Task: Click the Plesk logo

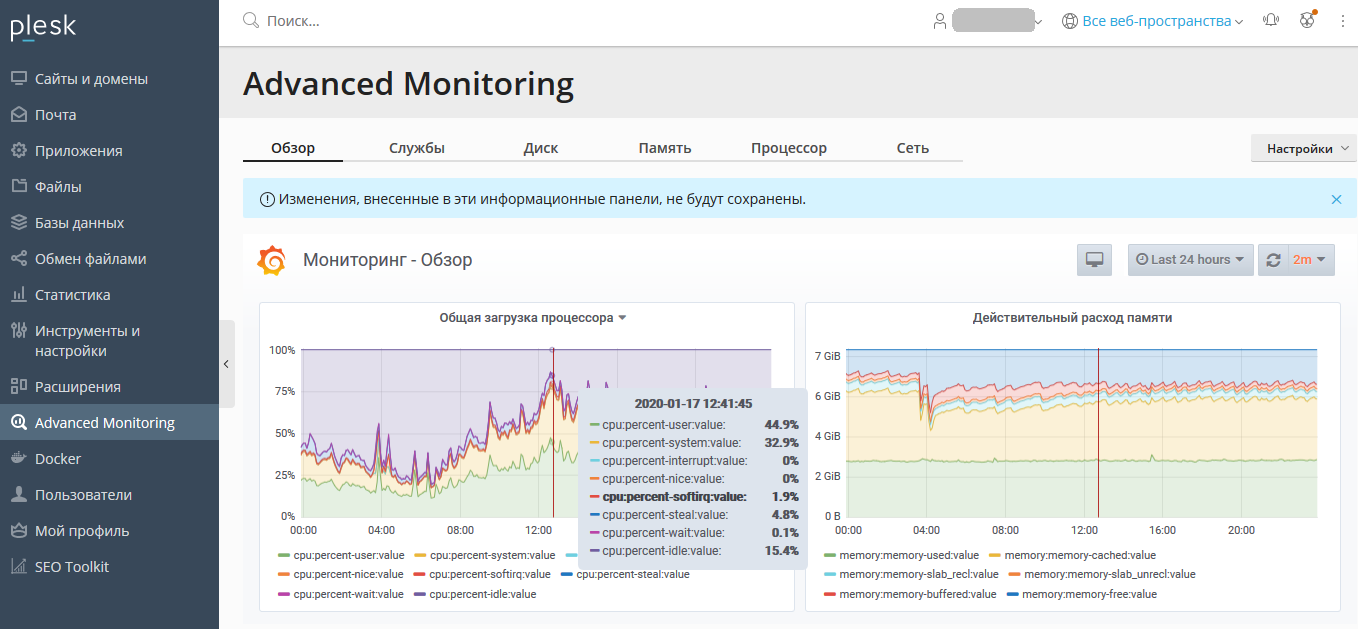Action: point(43,28)
